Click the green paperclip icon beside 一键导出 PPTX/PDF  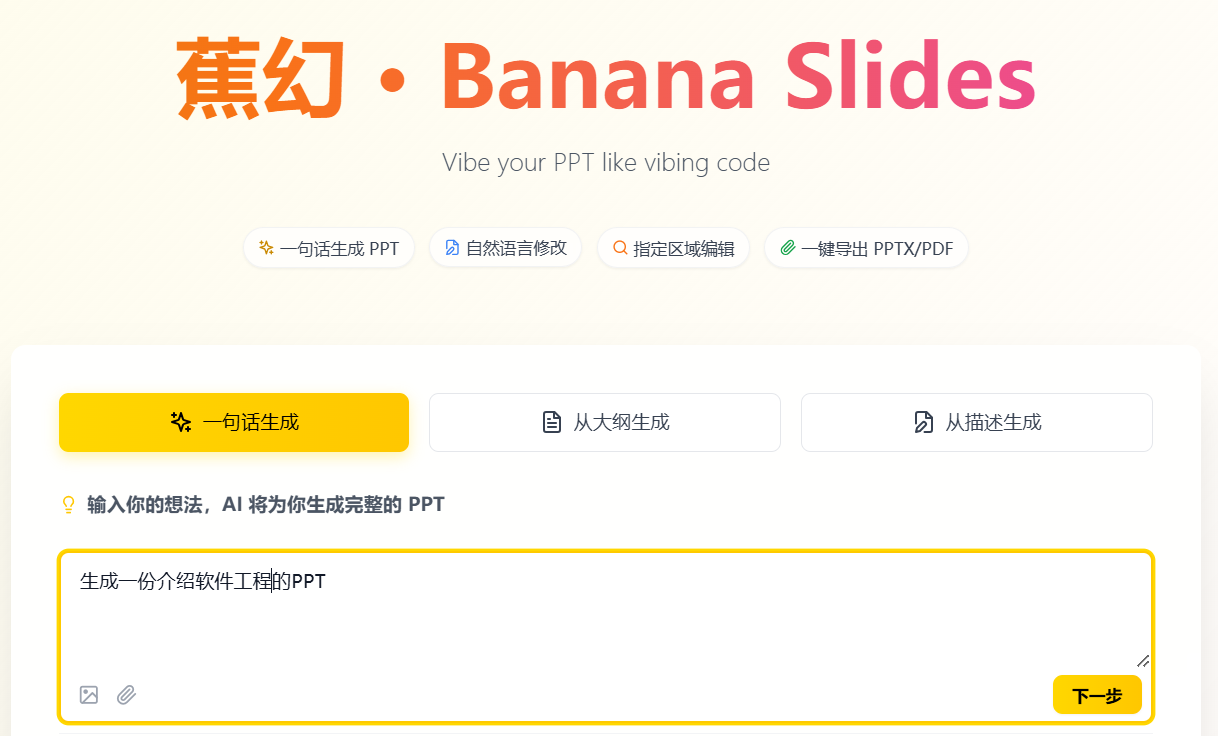pyautogui.click(x=788, y=248)
